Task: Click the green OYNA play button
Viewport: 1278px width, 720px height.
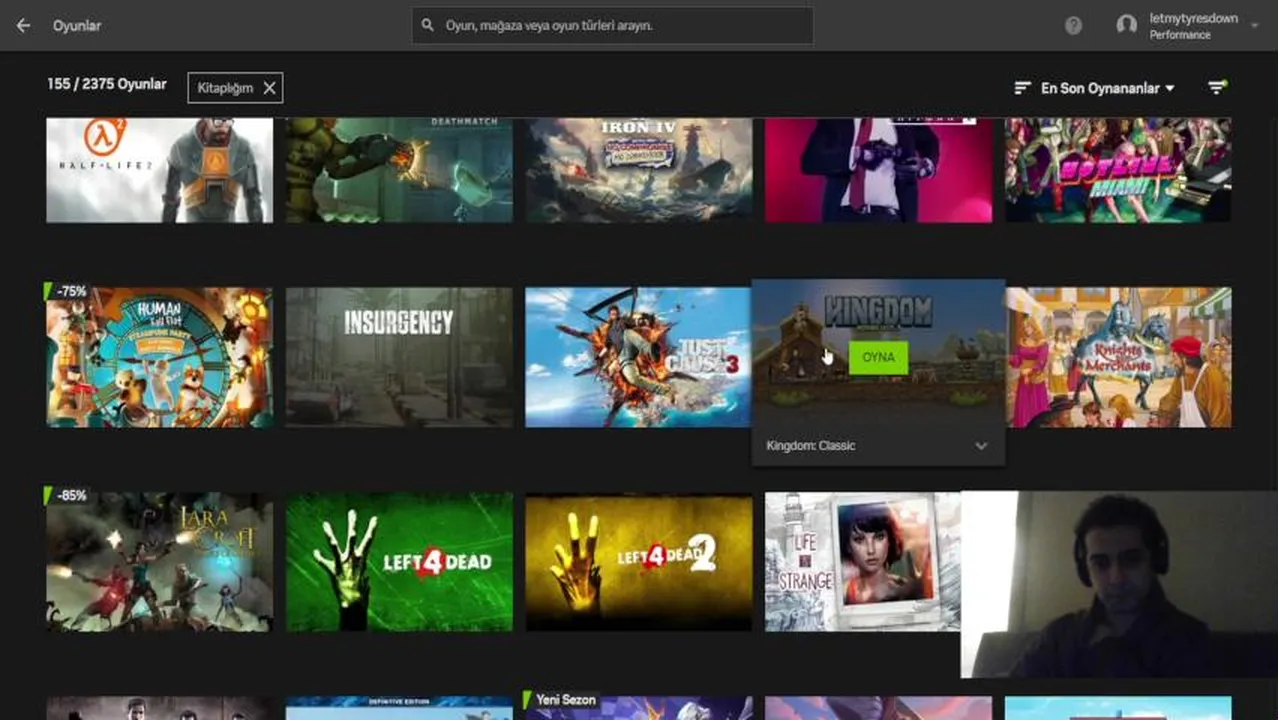Action: (878, 358)
